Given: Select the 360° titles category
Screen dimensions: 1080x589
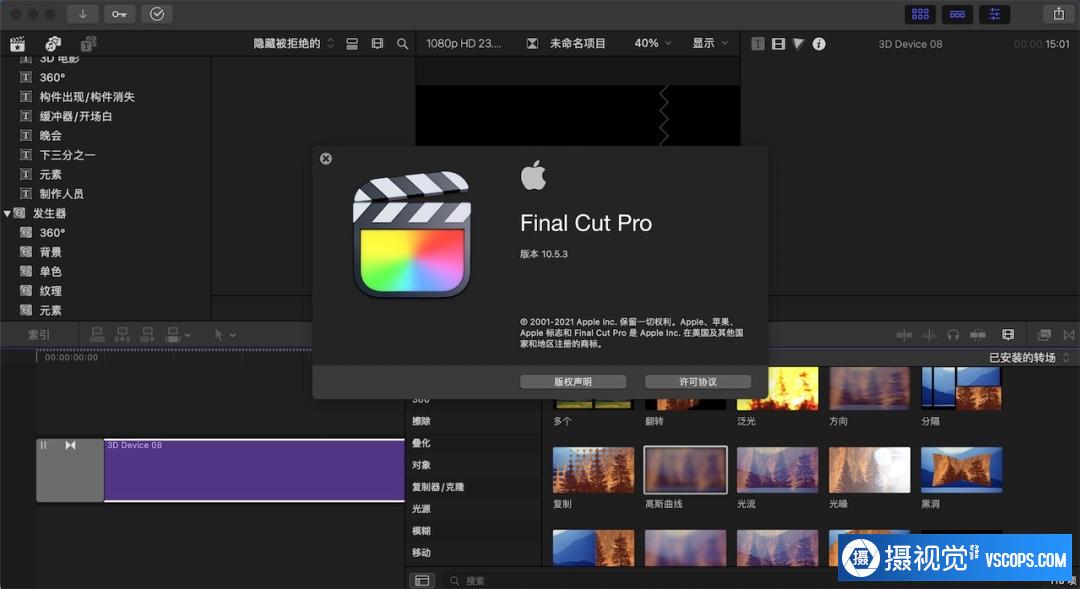Looking at the screenshot, I should (x=52, y=78).
